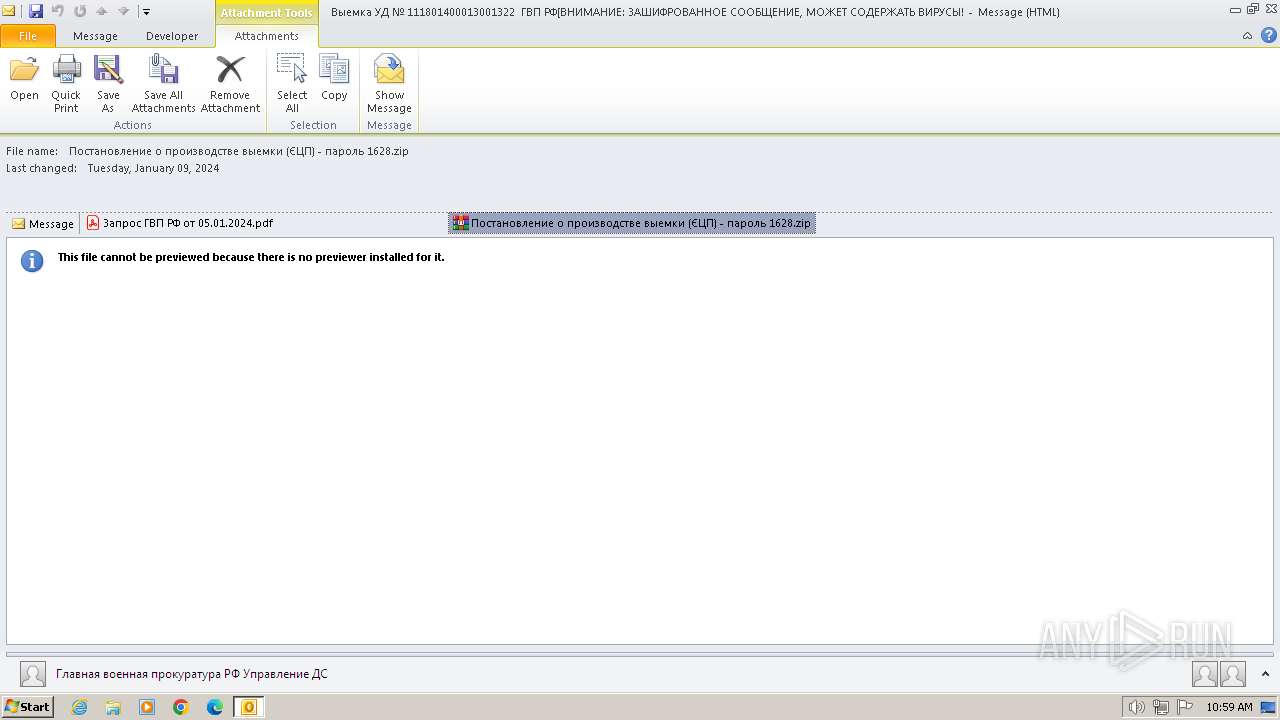Launch Internet Explorer from taskbar
The height and width of the screenshot is (720, 1280).
79,707
